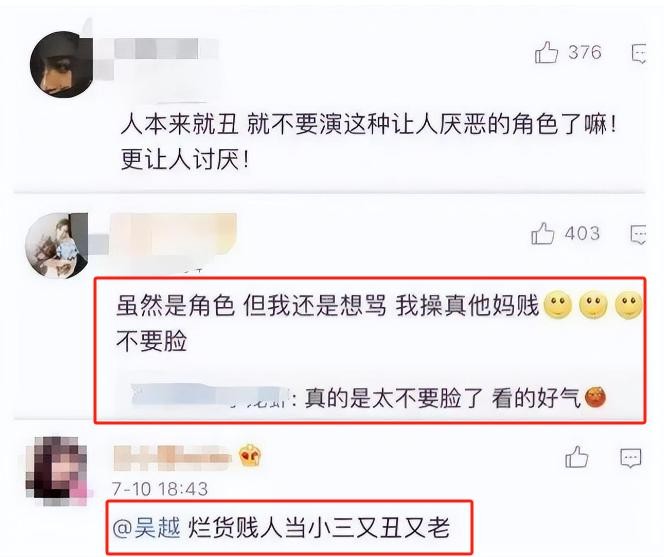Tap the crown badge beside the username

coord(250,456)
